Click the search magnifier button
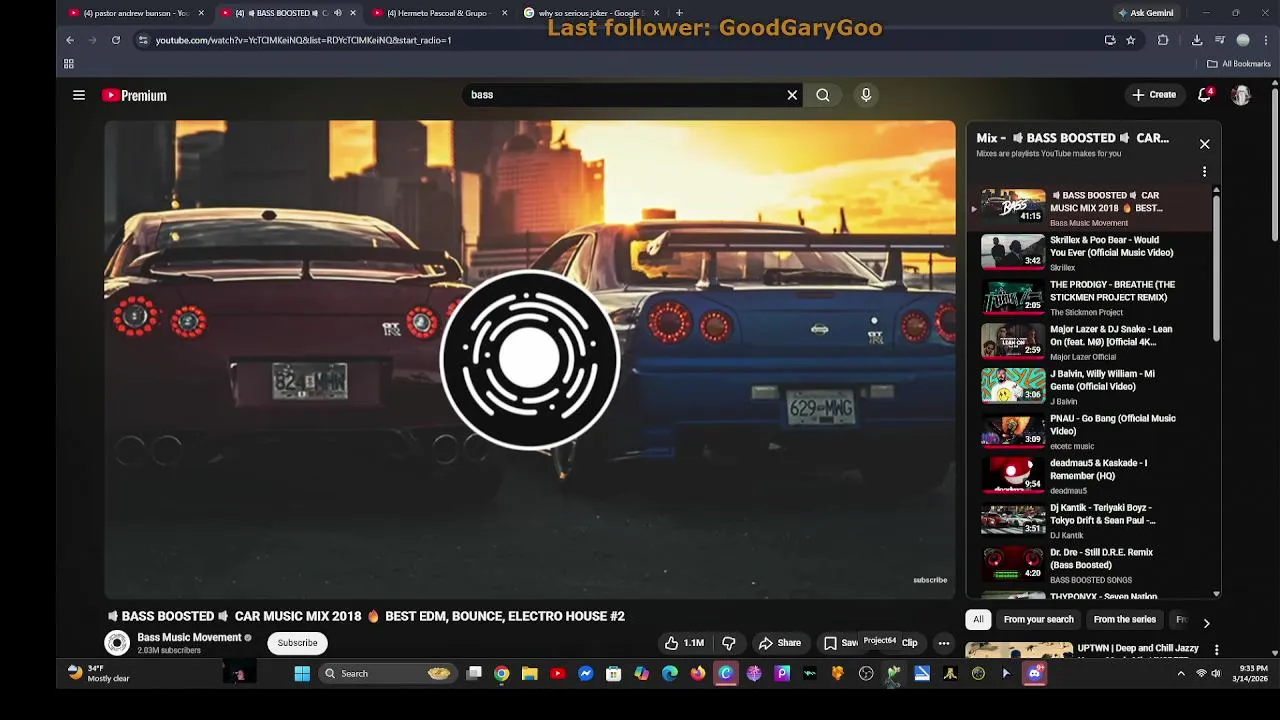This screenshot has width=1280, height=720. (x=822, y=95)
